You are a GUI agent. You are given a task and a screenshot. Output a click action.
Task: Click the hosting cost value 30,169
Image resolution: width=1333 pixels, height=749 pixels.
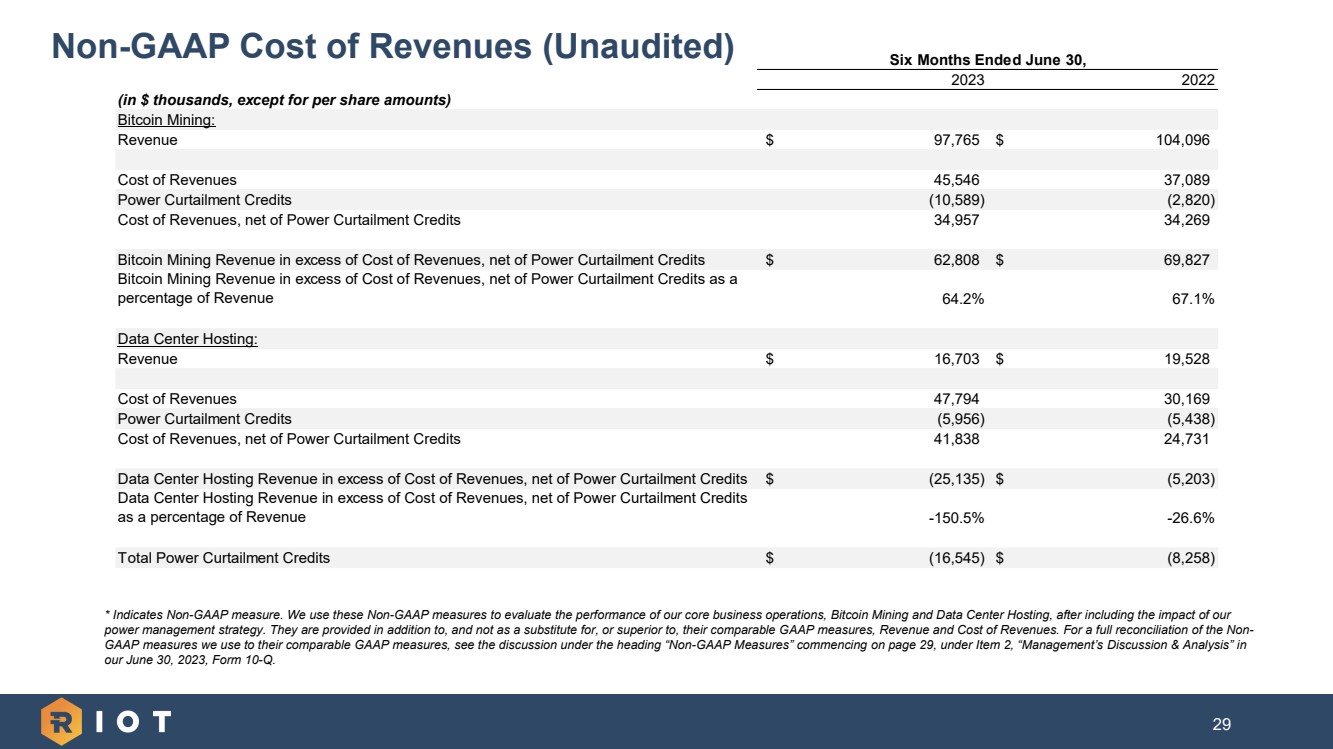(x=1185, y=399)
